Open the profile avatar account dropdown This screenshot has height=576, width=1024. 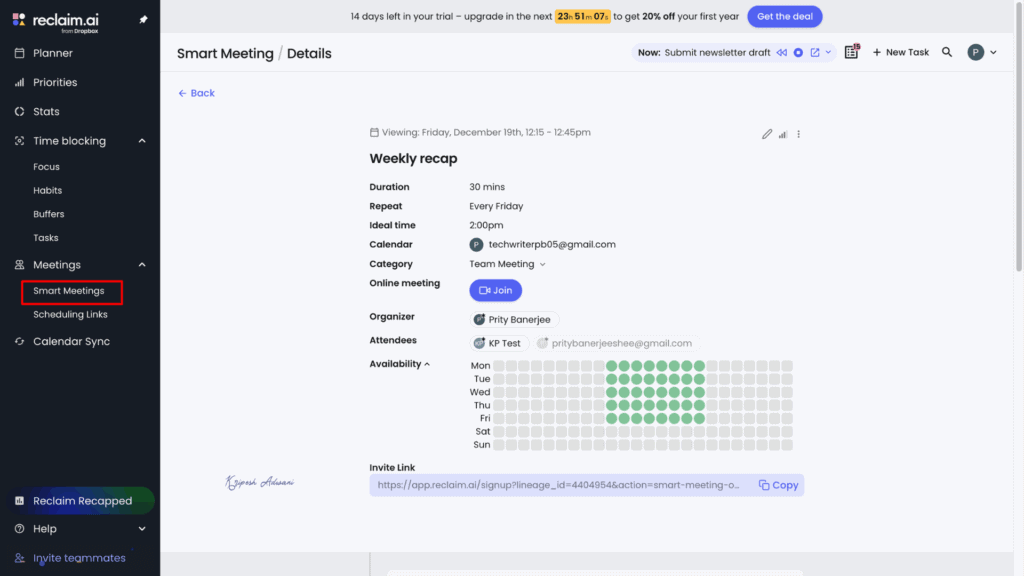tap(982, 53)
